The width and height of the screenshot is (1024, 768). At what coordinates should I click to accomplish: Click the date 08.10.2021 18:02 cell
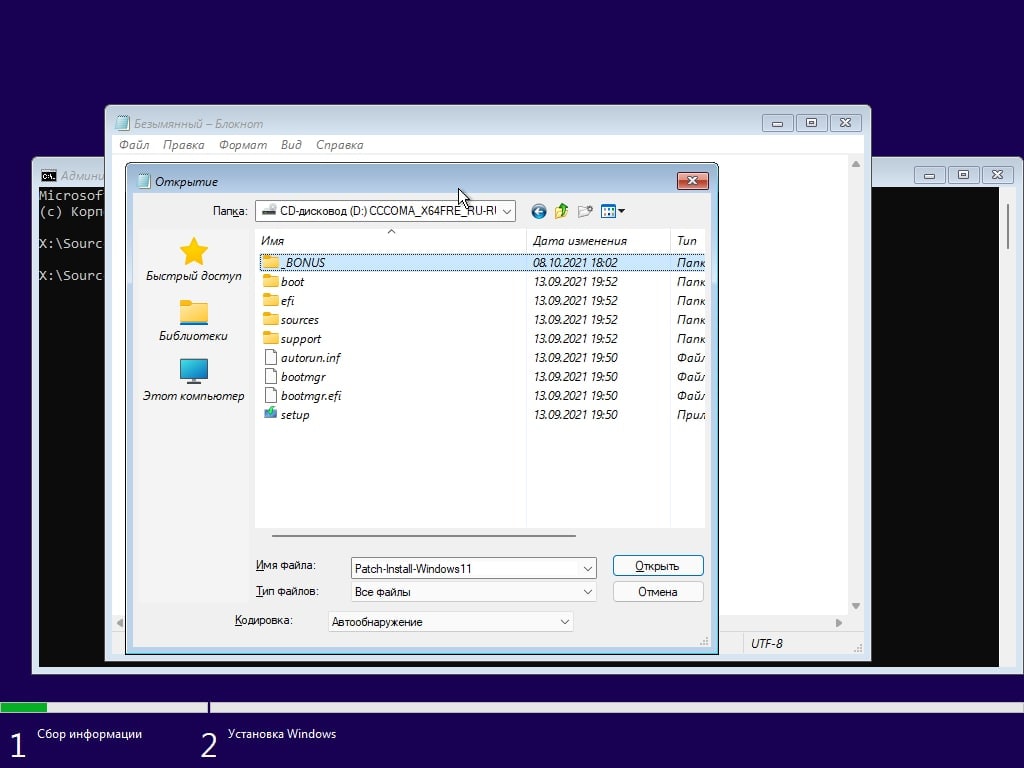click(x=575, y=262)
